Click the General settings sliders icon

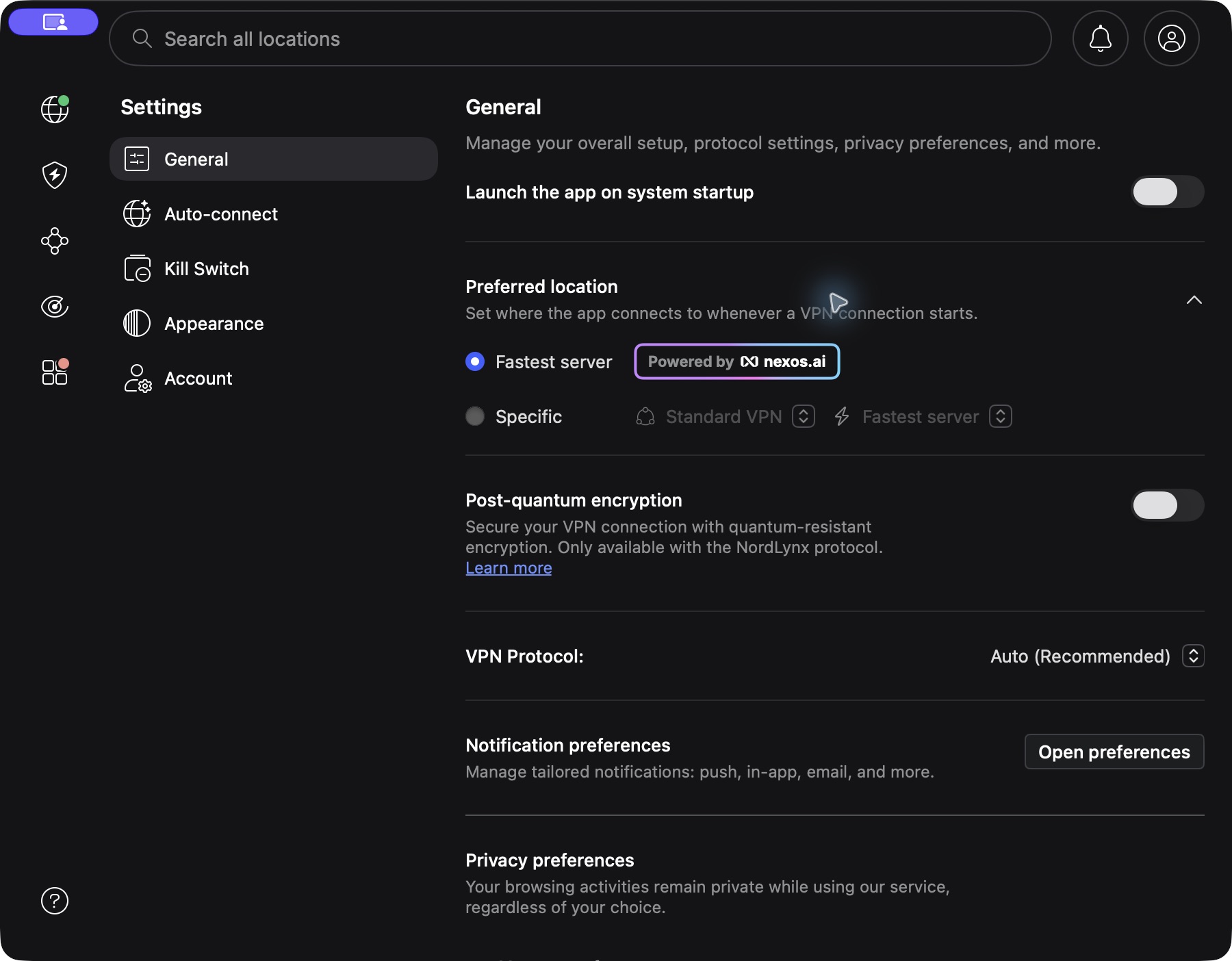pyautogui.click(x=137, y=159)
